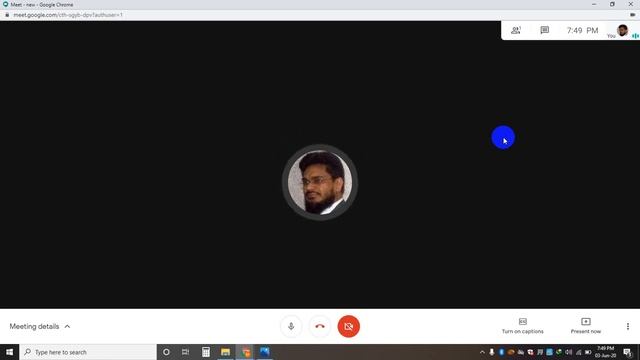Viewport: 640px width, 360px height.
Task: Click the Bluetooth tray icon
Action: (x=502, y=352)
